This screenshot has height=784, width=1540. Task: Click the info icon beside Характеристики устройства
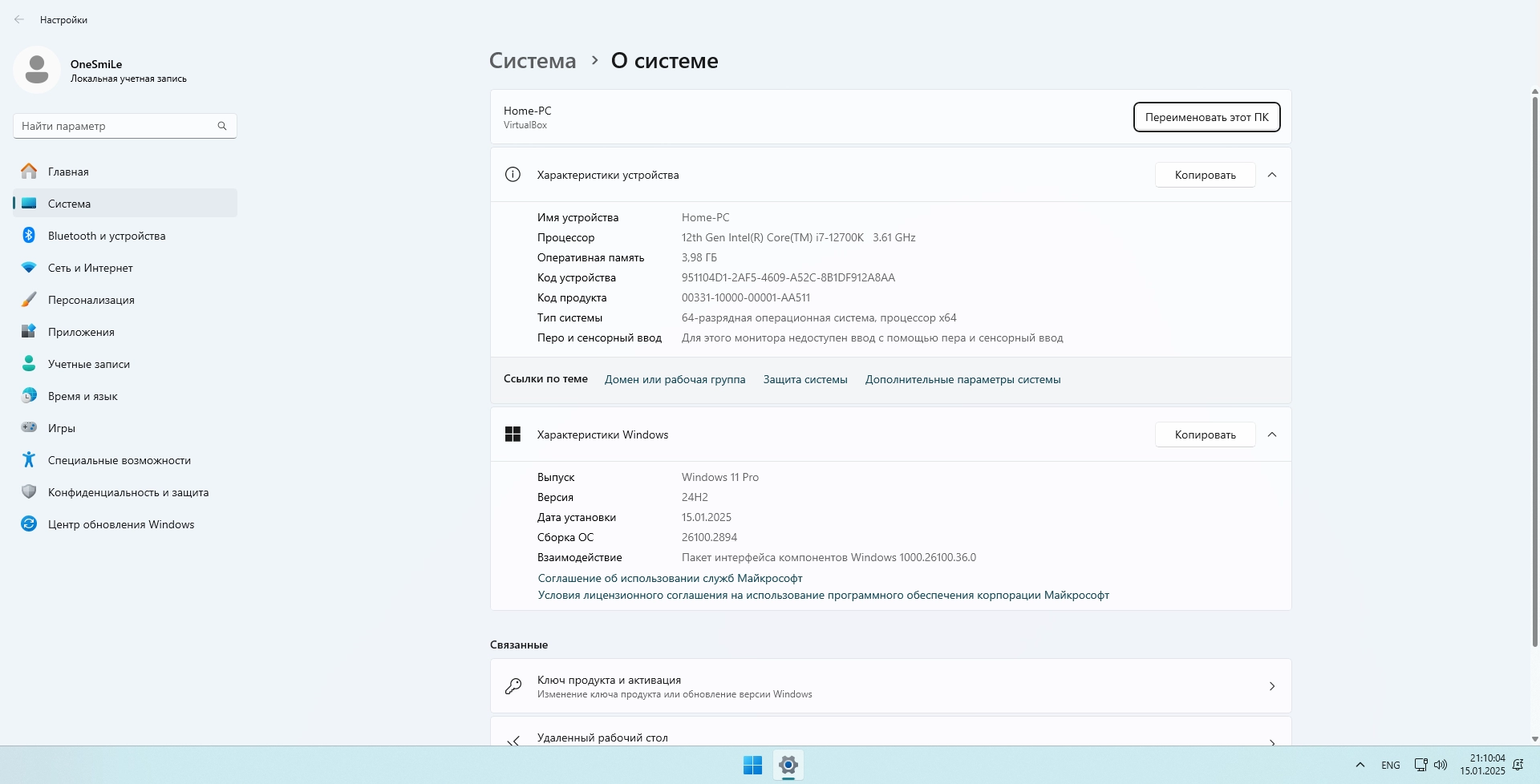[x=513, y=175]
